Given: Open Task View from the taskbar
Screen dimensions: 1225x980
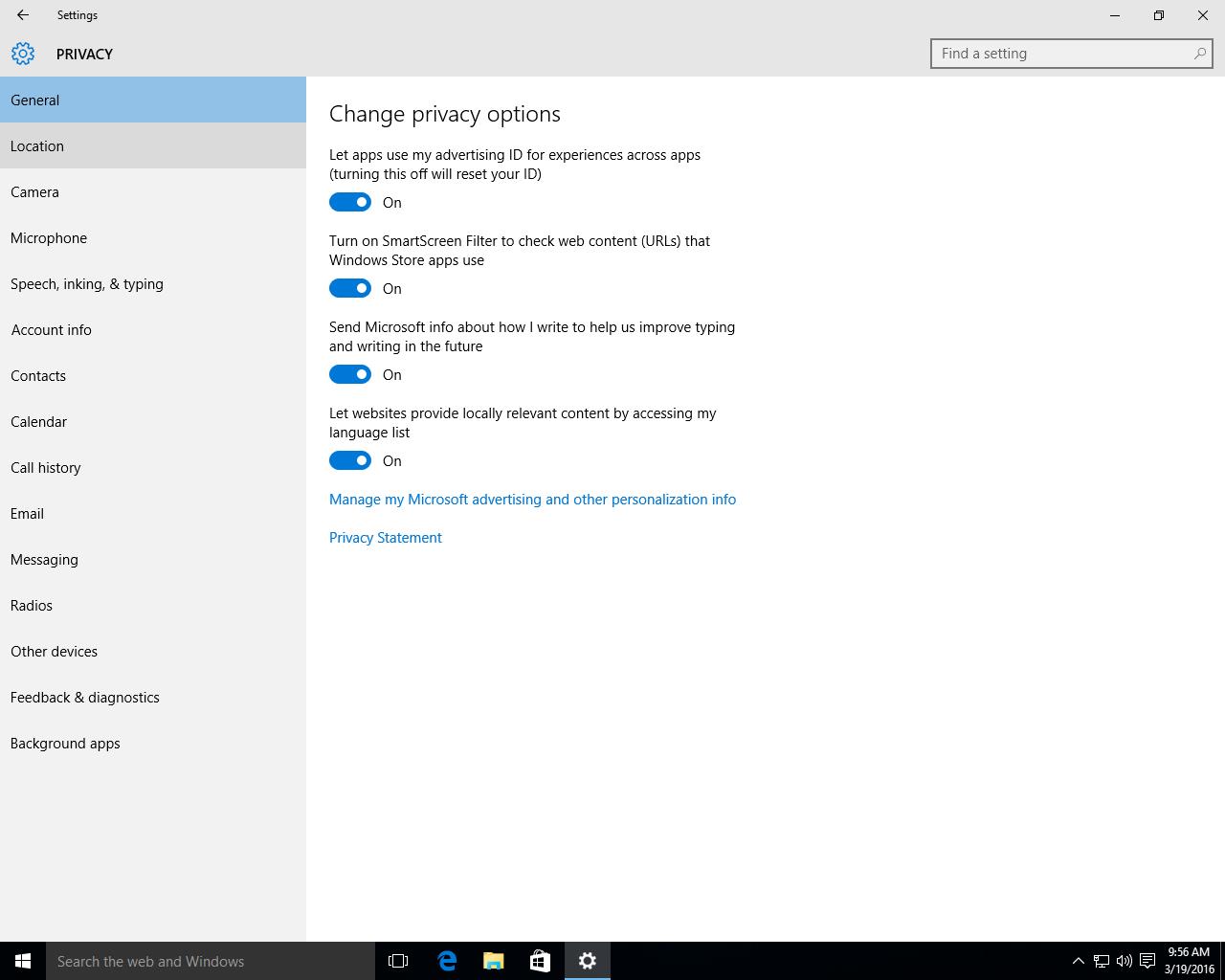Looking at the screenshot, I should (398, 961).
